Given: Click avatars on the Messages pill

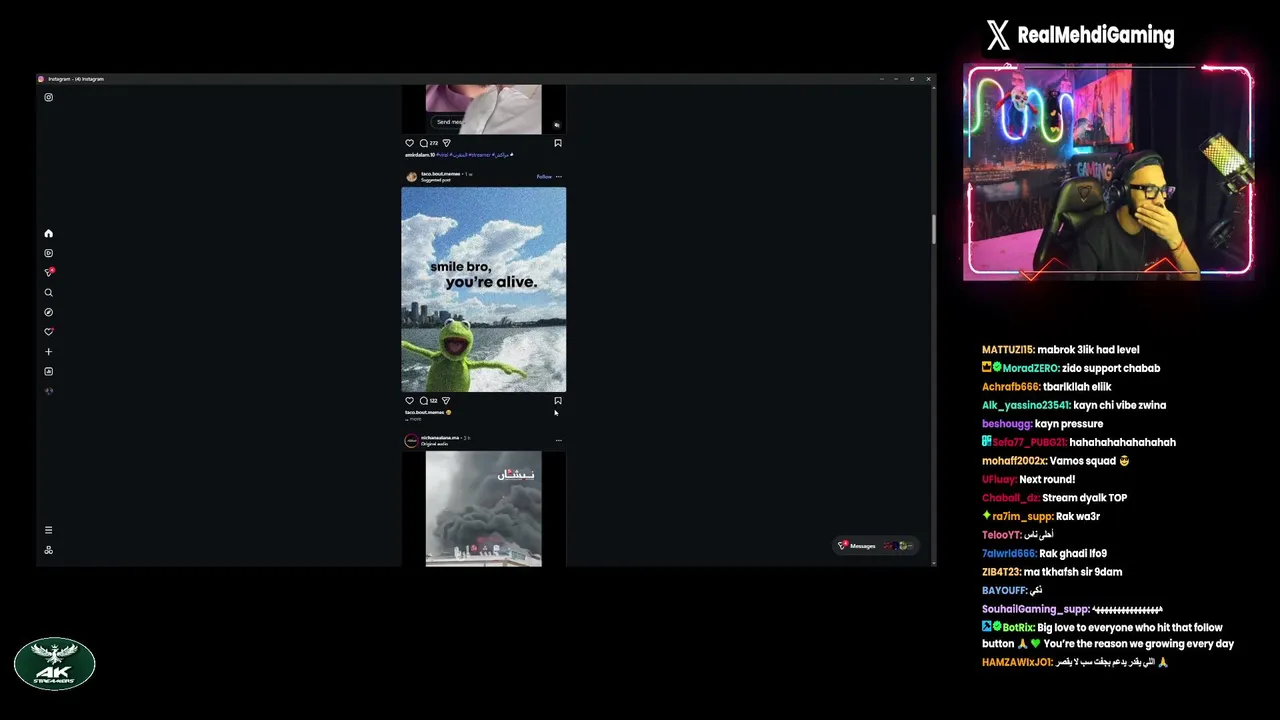Looking at the screenshot, I should click(897, 546).
